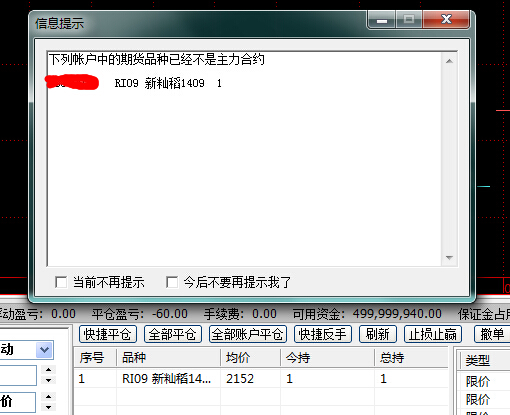
Task: Click the 品种 column header
Action: [x=168, y=358]
